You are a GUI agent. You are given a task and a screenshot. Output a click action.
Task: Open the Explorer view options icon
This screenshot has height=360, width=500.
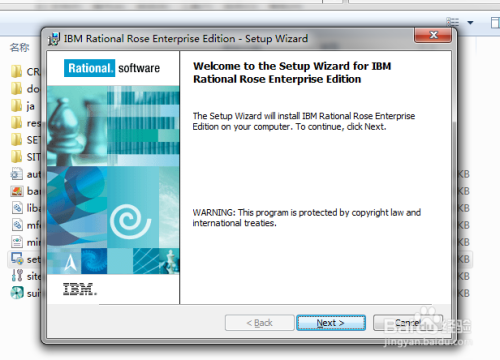click(x=453, y=22)
